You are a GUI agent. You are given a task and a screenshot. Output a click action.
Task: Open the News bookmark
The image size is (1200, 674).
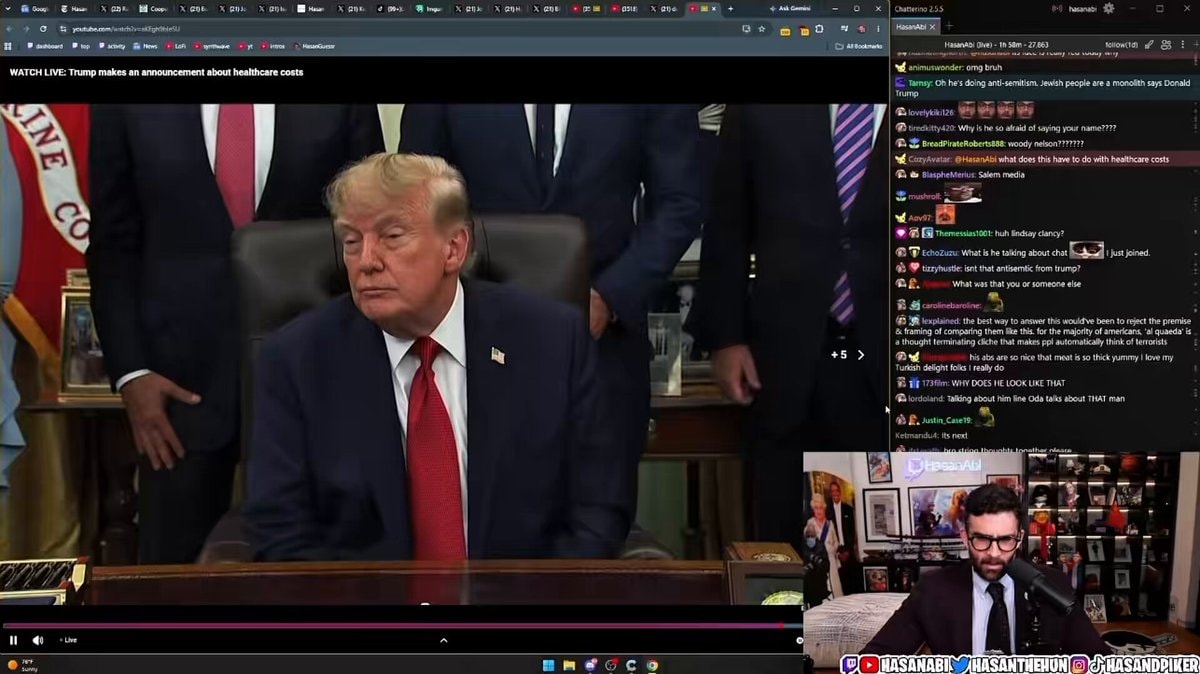pyautogui.click(x=145, y=46)
